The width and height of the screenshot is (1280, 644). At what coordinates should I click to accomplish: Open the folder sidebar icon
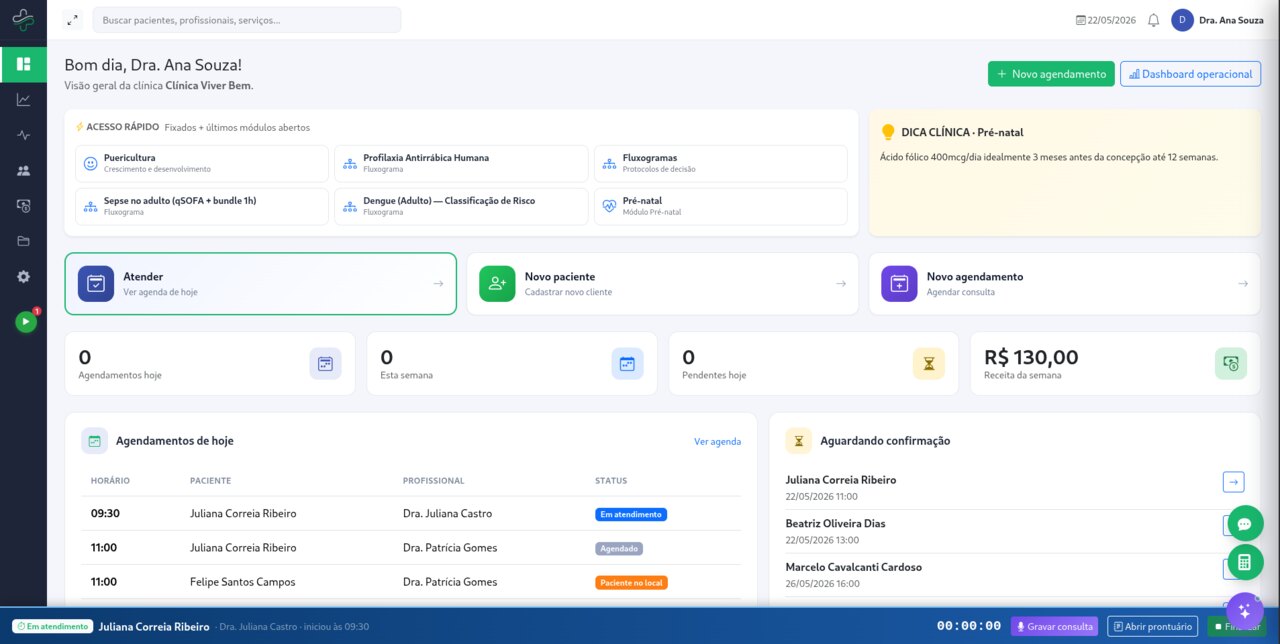(x=23, y=241)
